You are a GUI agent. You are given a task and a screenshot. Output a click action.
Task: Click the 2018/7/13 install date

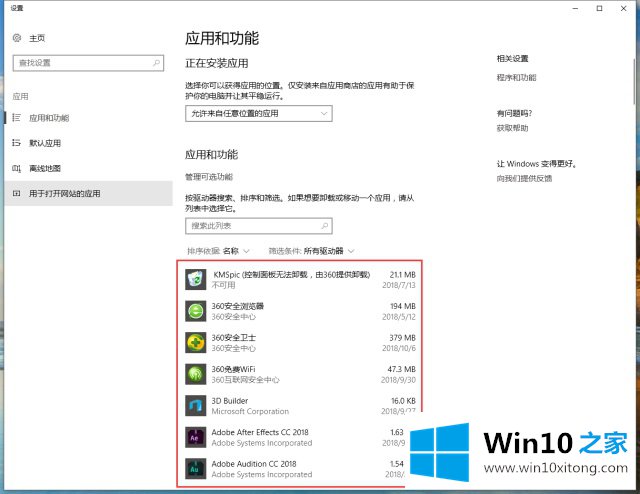click(399, 285)
